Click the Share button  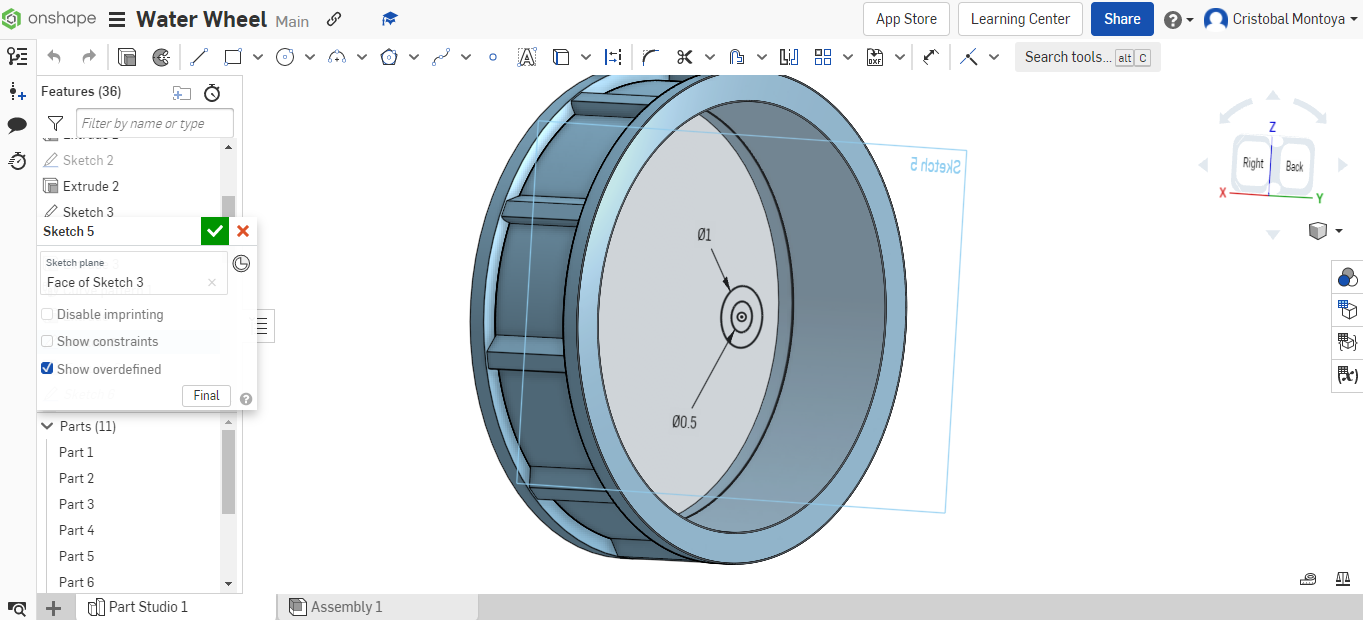pyautogui.click(x=1121, y=19)
